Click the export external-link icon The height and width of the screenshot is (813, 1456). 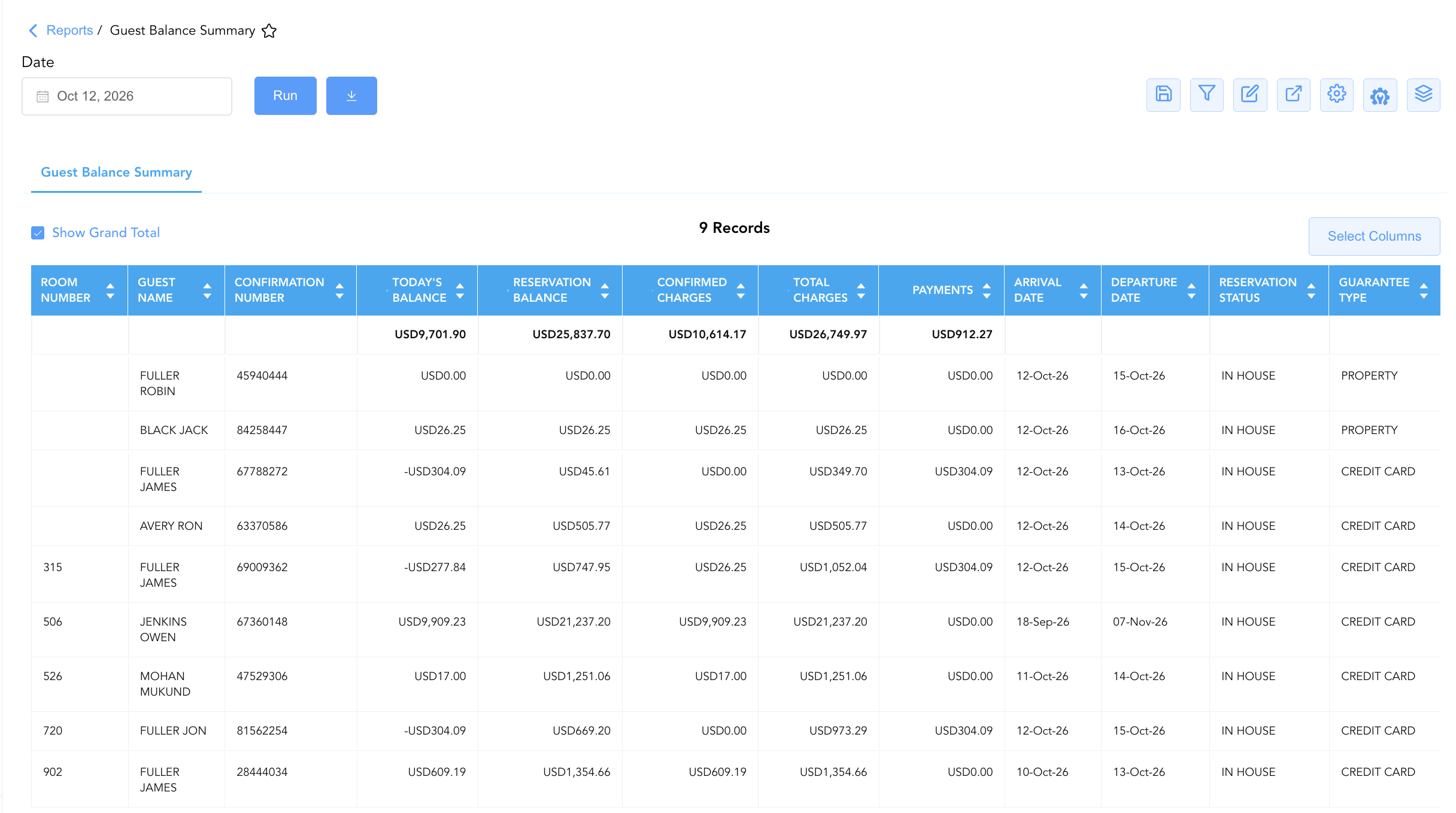(1293, 95)
